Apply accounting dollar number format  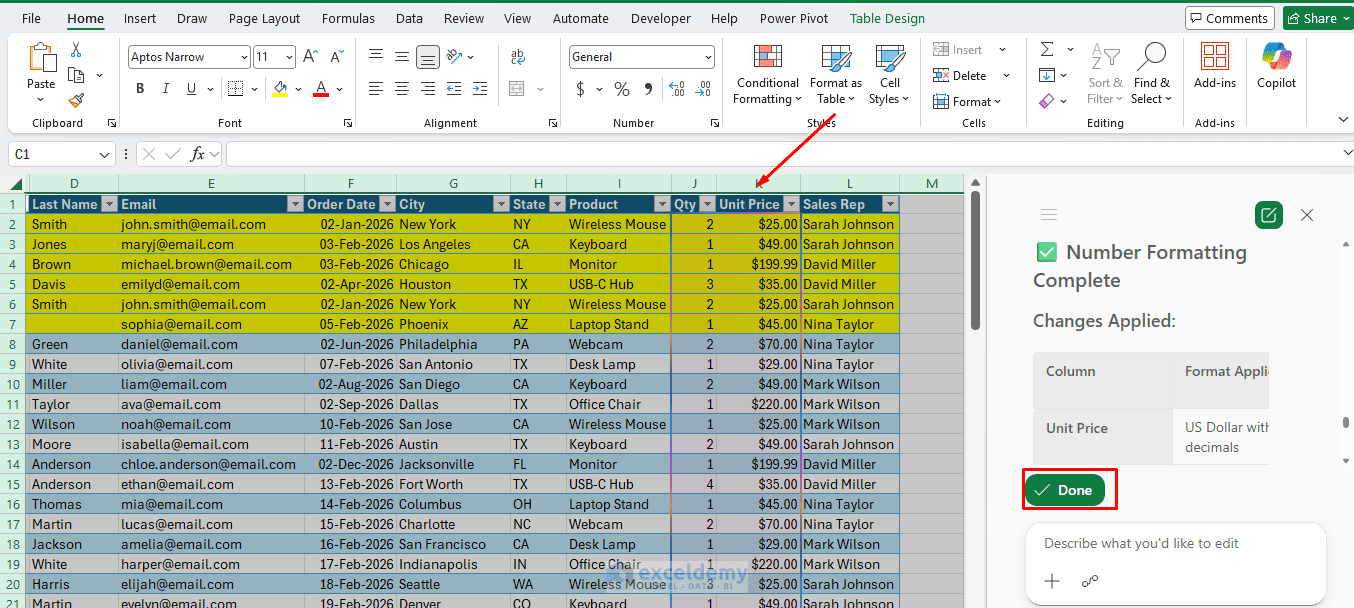580,89
